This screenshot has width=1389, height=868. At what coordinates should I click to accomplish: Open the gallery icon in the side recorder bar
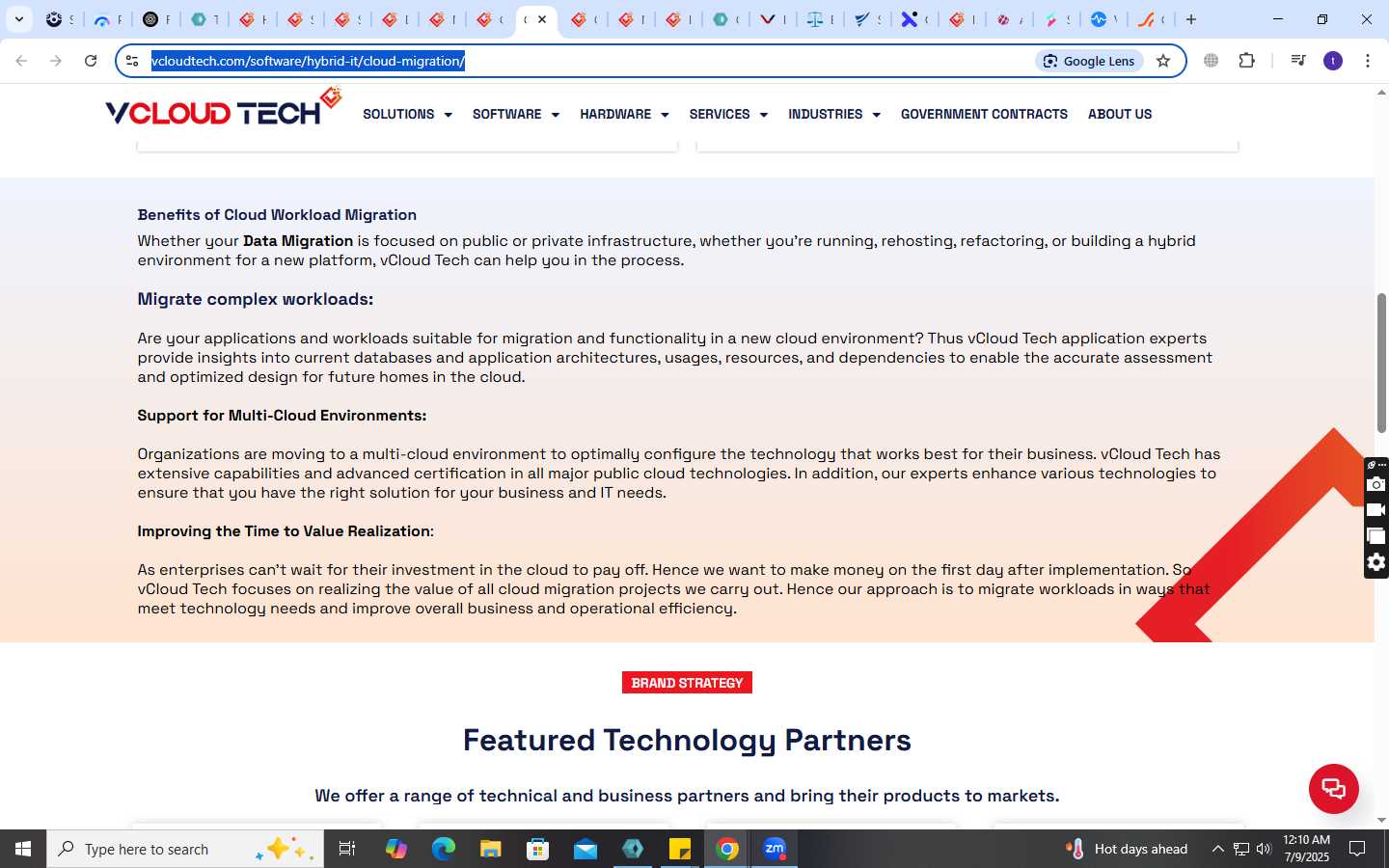click(1376, 536)
